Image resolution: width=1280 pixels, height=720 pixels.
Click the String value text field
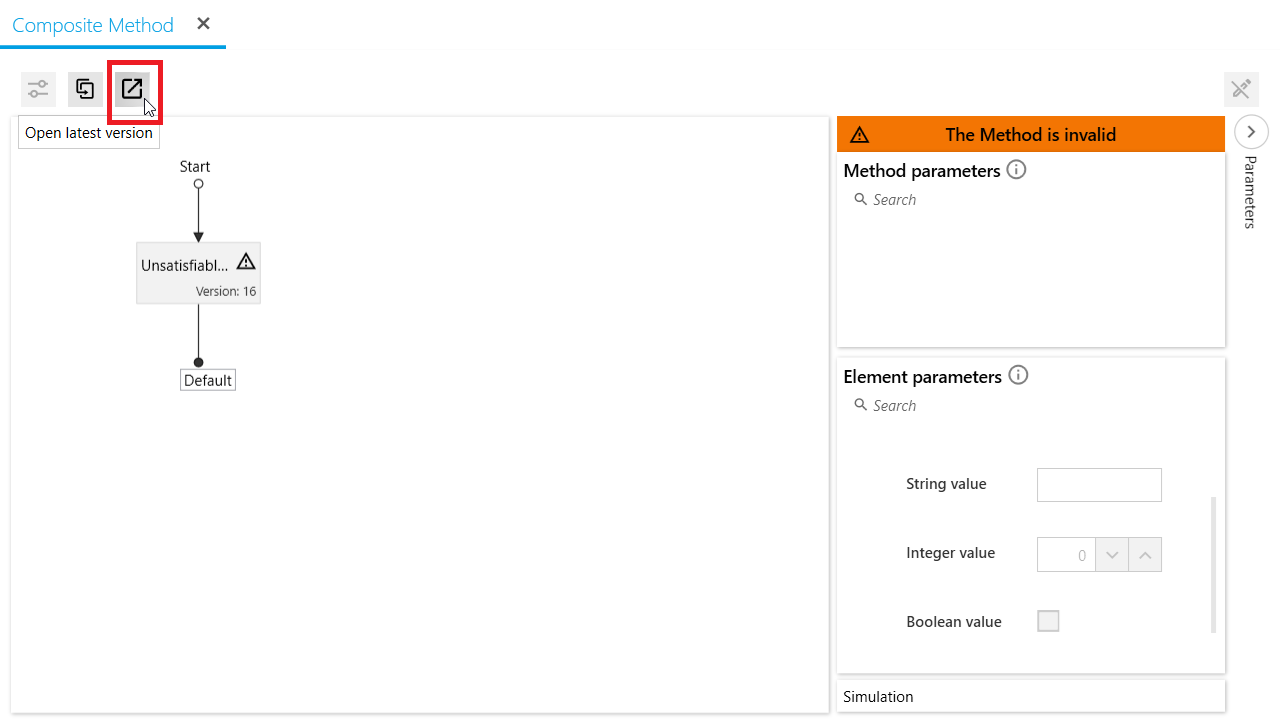tap(1099, 485)
